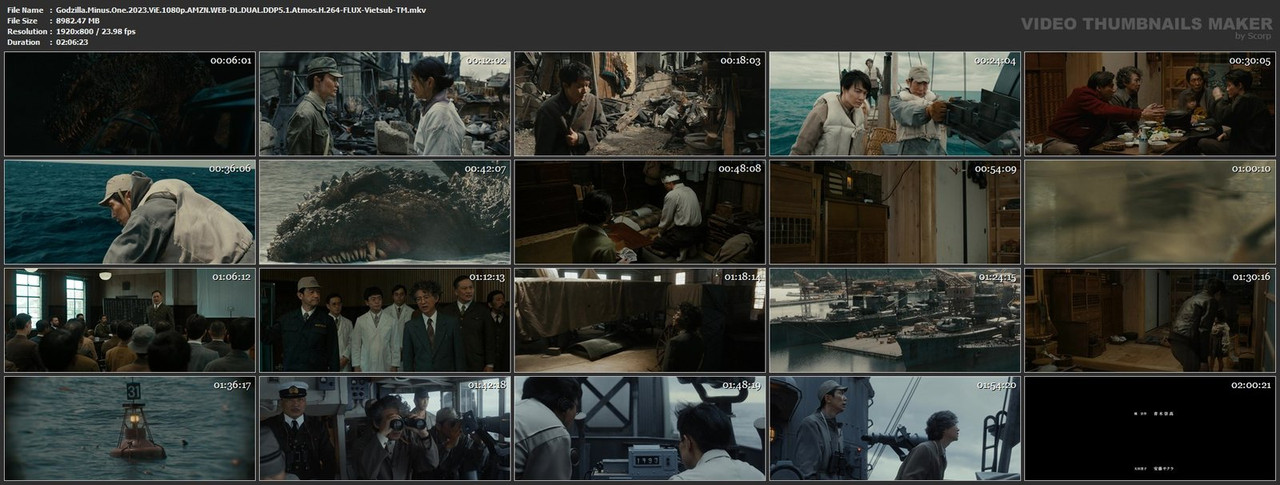Click the resolution text 1920x800 / 23.98 fps
1280x485 pixels.
(96, 31)
